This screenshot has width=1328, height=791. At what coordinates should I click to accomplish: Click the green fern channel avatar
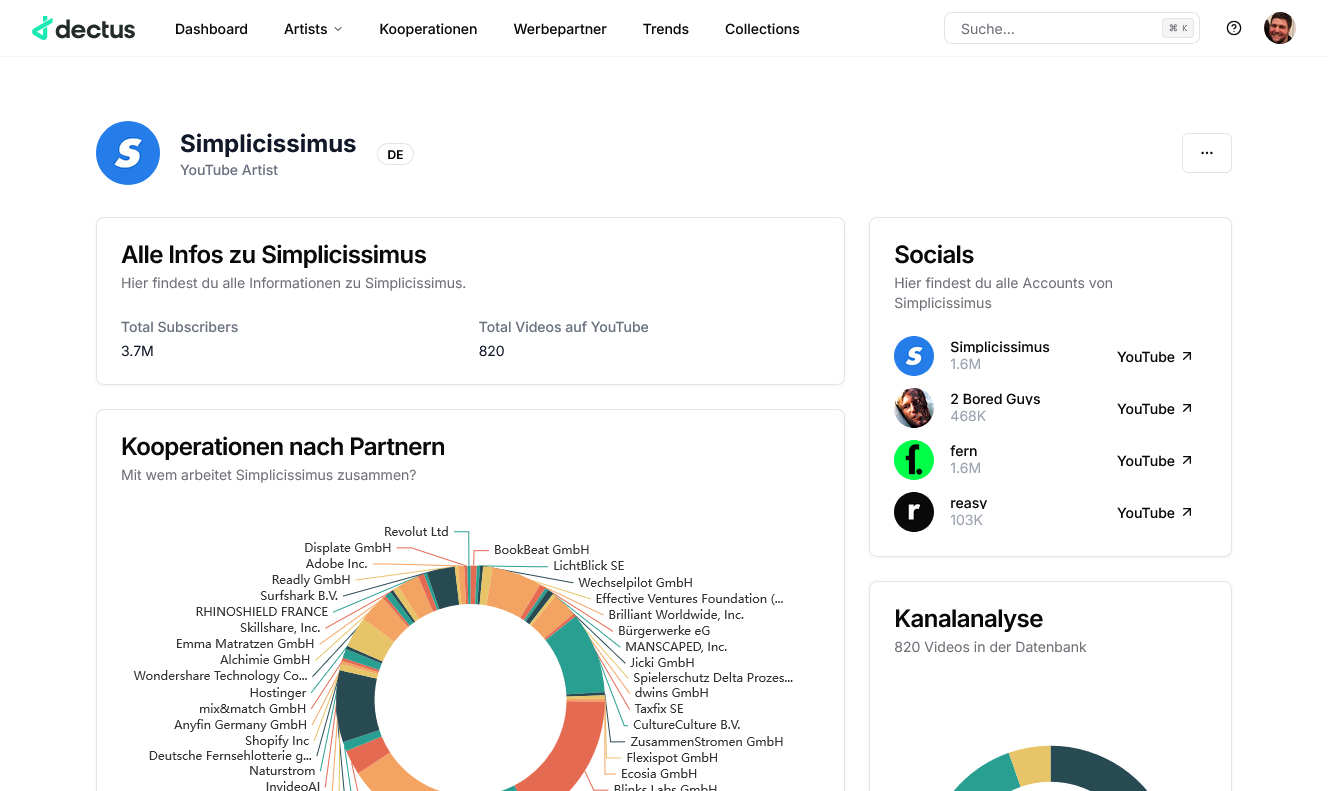[x=913, y=460]
